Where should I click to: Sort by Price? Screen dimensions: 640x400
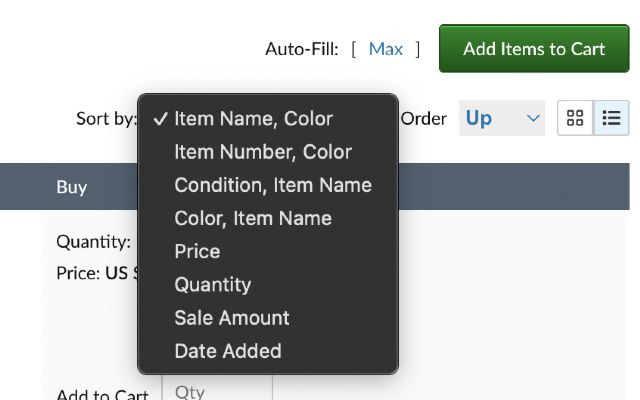pyautogui.click(x=197, y=251)
